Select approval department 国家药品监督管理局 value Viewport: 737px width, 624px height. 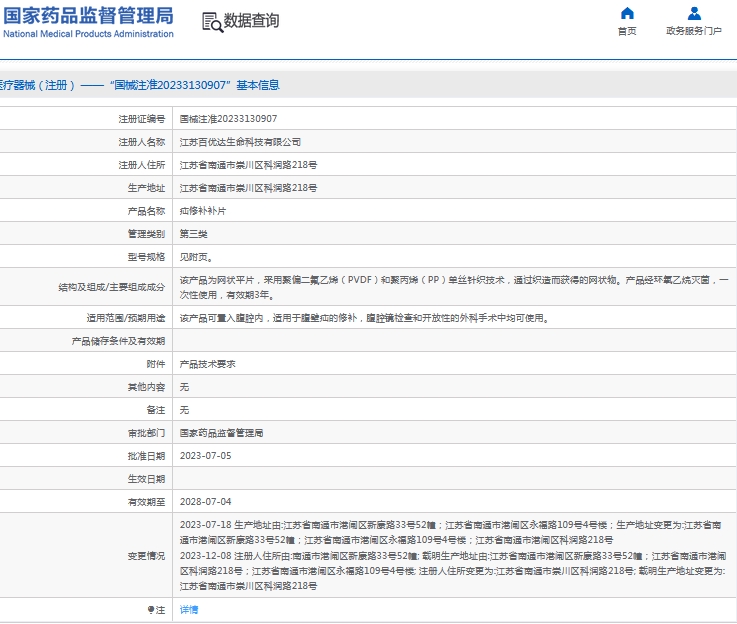coord(221,433)
